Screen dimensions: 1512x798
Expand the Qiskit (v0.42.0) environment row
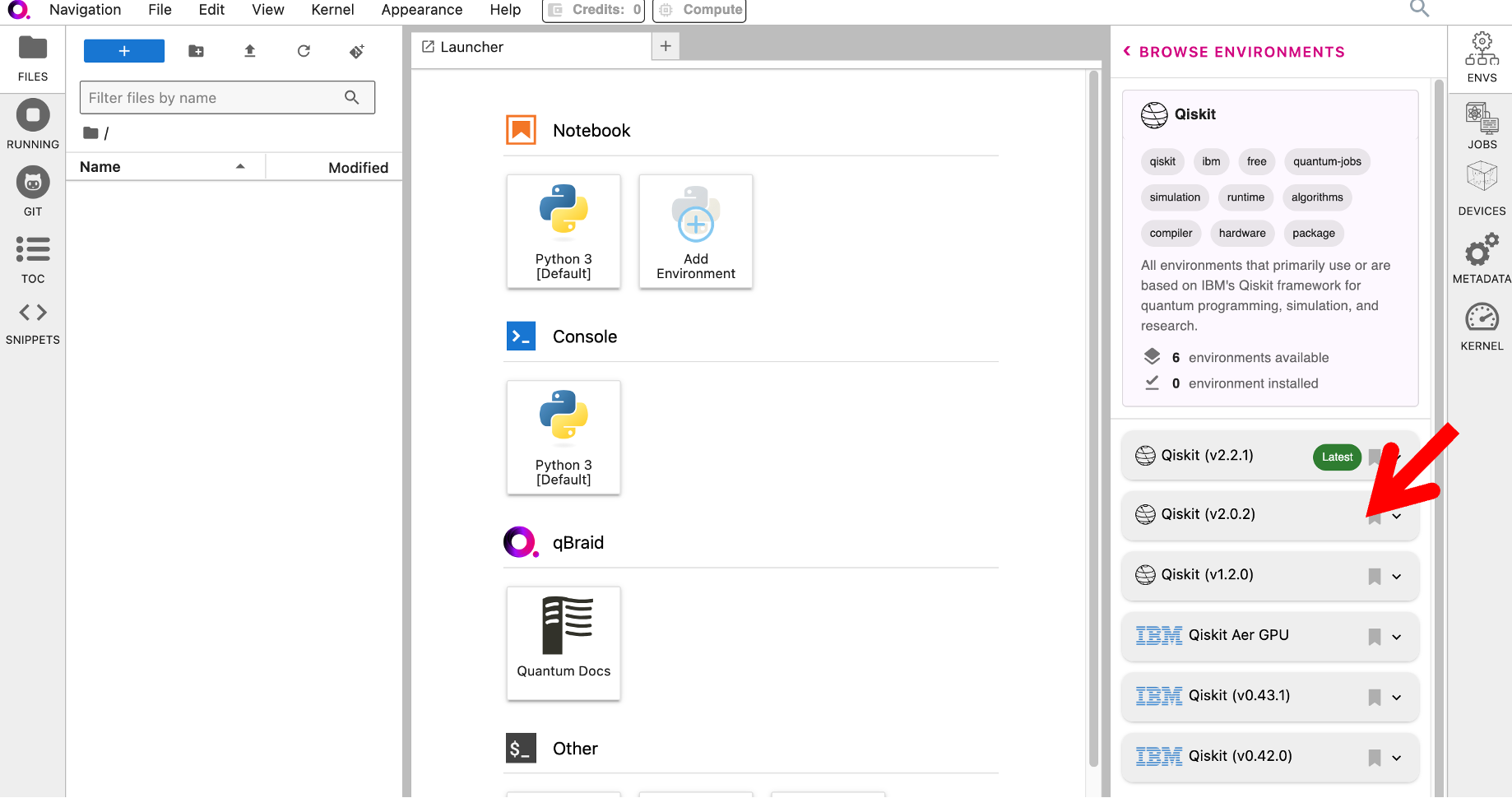(x=1397, y=758)
